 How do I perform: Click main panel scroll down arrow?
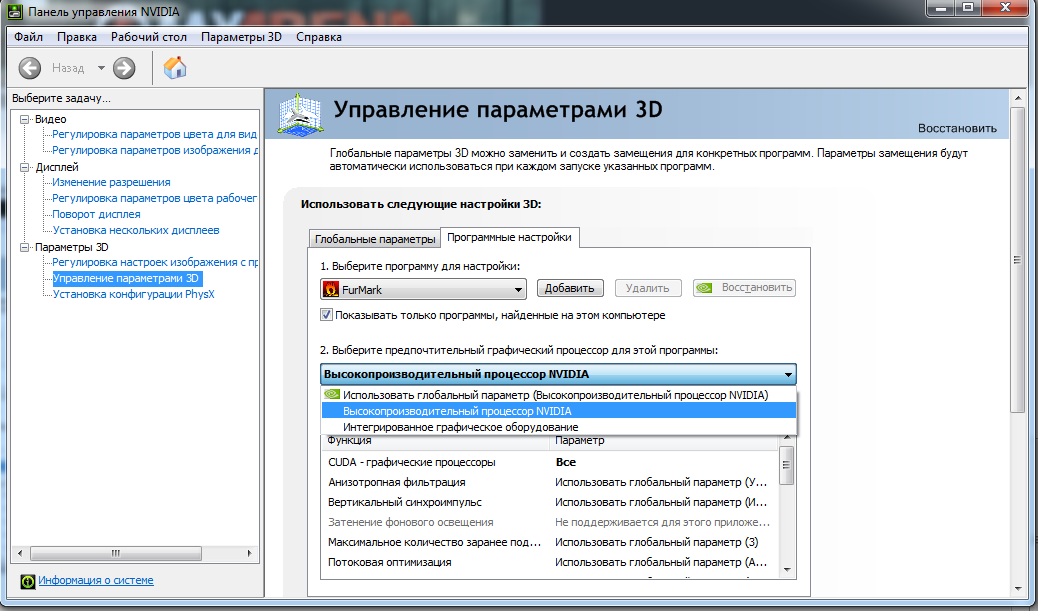tap(1018, 588)
